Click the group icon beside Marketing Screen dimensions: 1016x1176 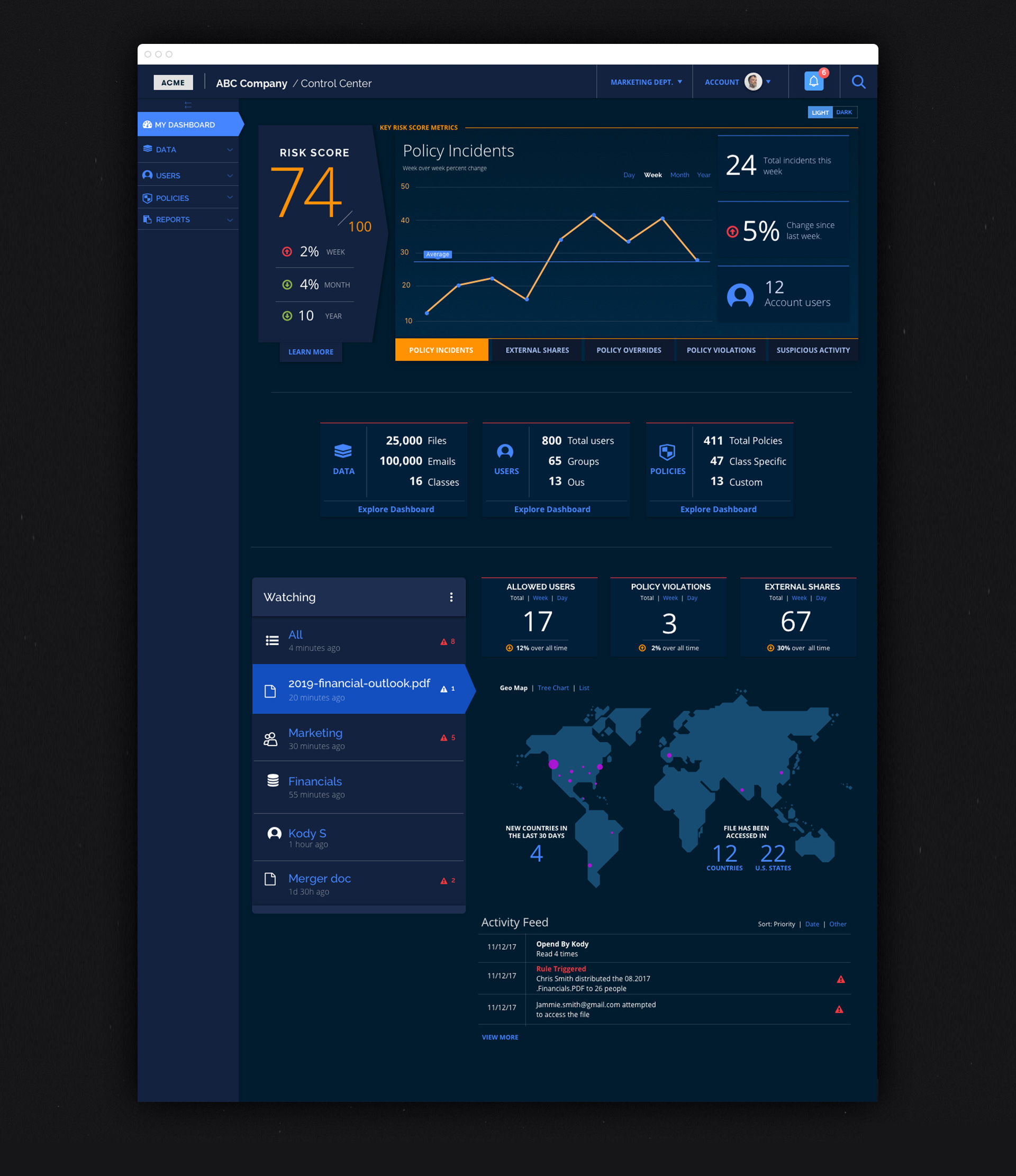point(270,739)
